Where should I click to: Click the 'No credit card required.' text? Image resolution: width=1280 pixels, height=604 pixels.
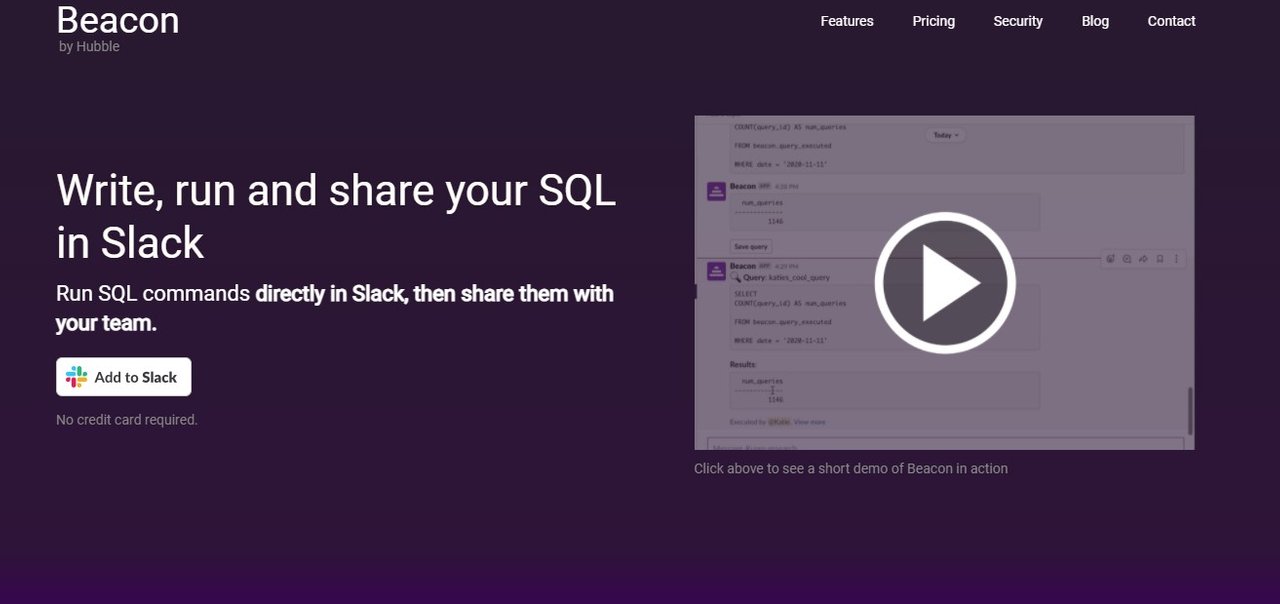127,420
